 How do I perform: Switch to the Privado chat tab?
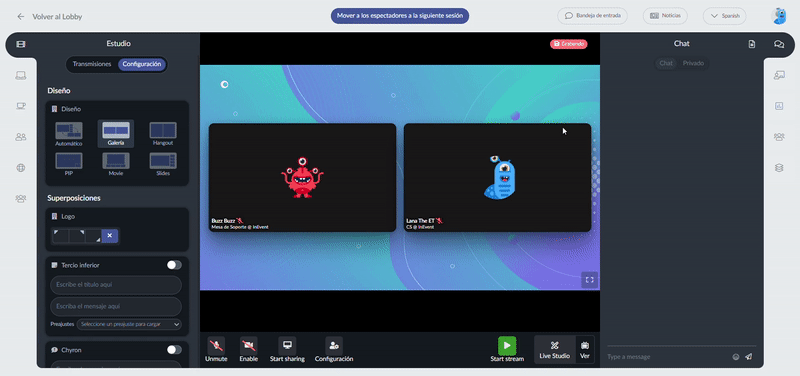[x=693, y=63]
